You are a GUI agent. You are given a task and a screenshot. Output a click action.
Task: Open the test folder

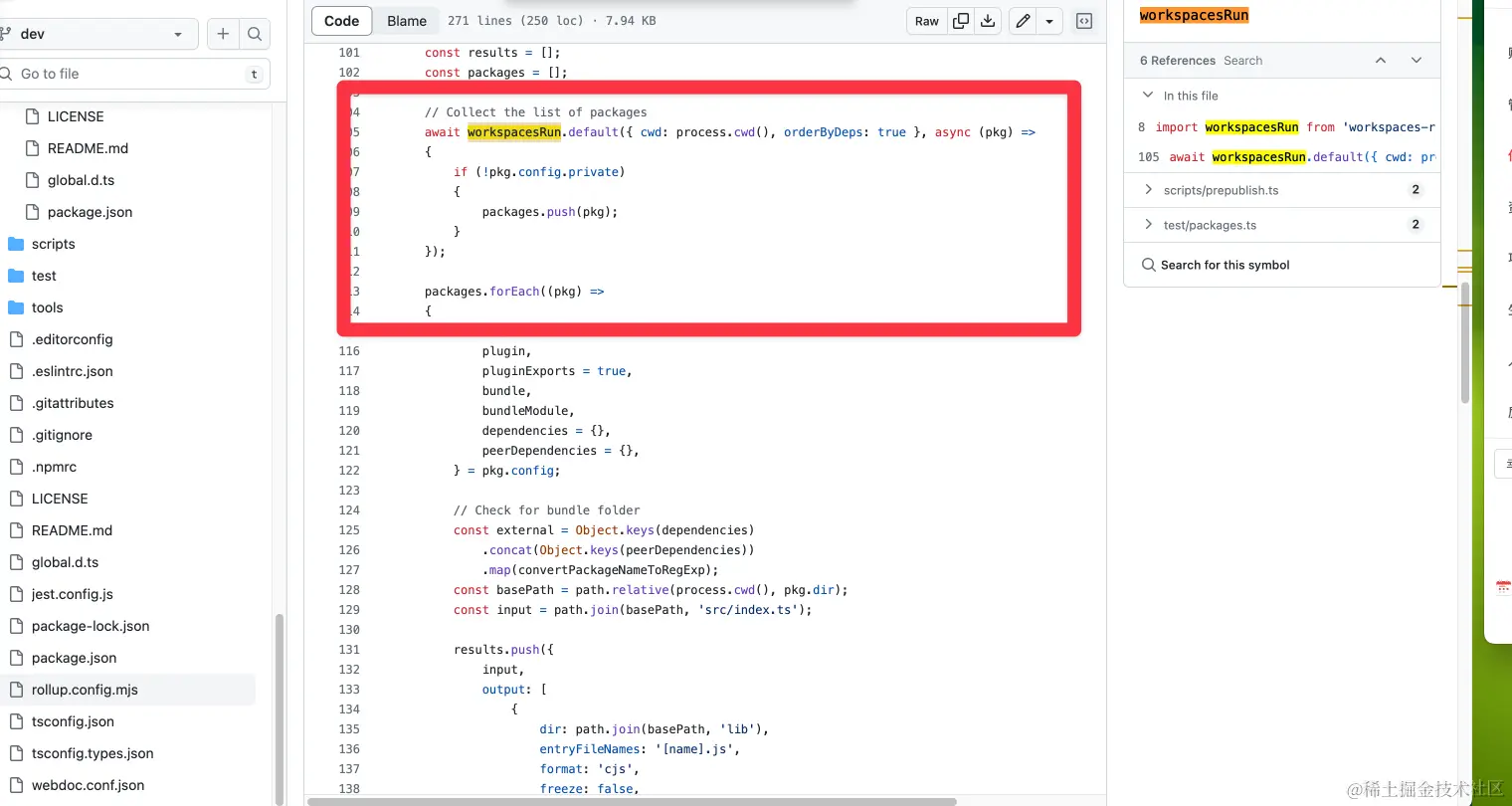(44, 276)
